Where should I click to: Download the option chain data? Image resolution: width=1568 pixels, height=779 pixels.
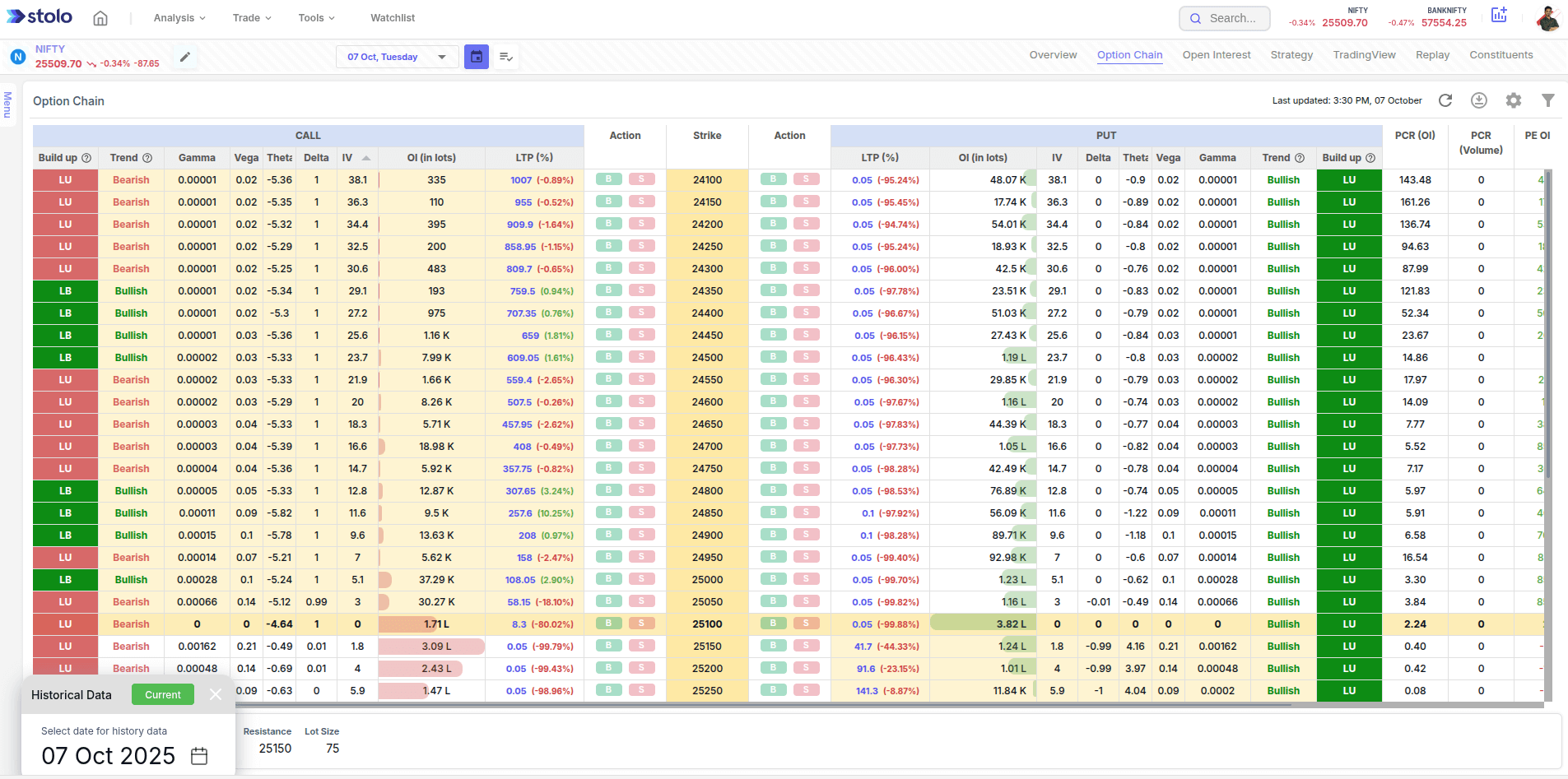coord(1479,100)
